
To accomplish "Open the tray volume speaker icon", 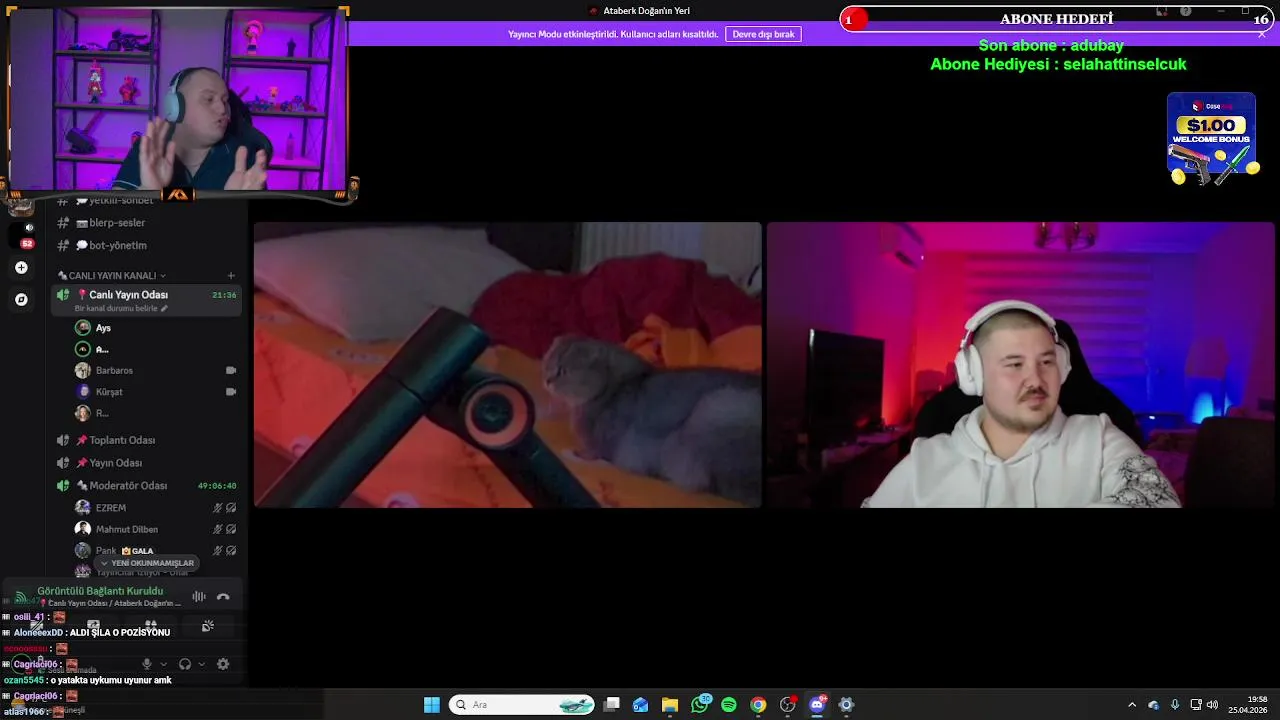I will tap(1212, 705).
